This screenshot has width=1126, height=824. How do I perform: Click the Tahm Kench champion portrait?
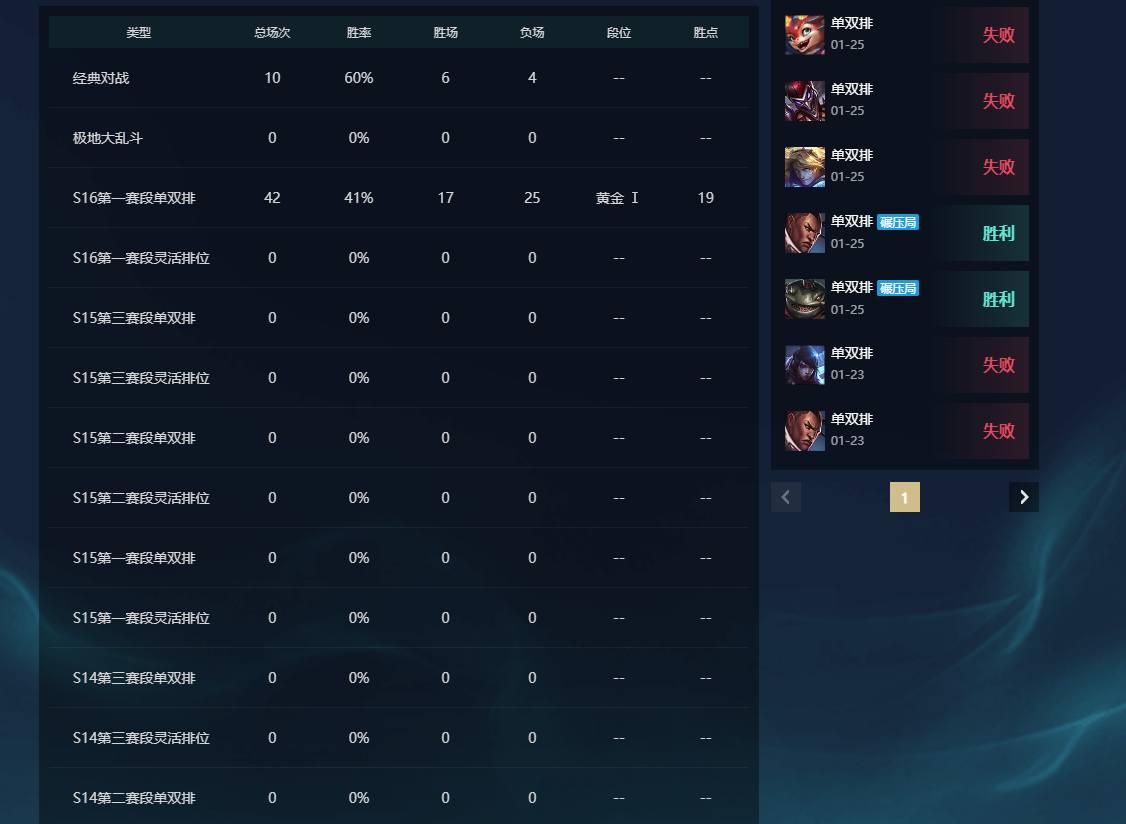(x=804, y=299)
